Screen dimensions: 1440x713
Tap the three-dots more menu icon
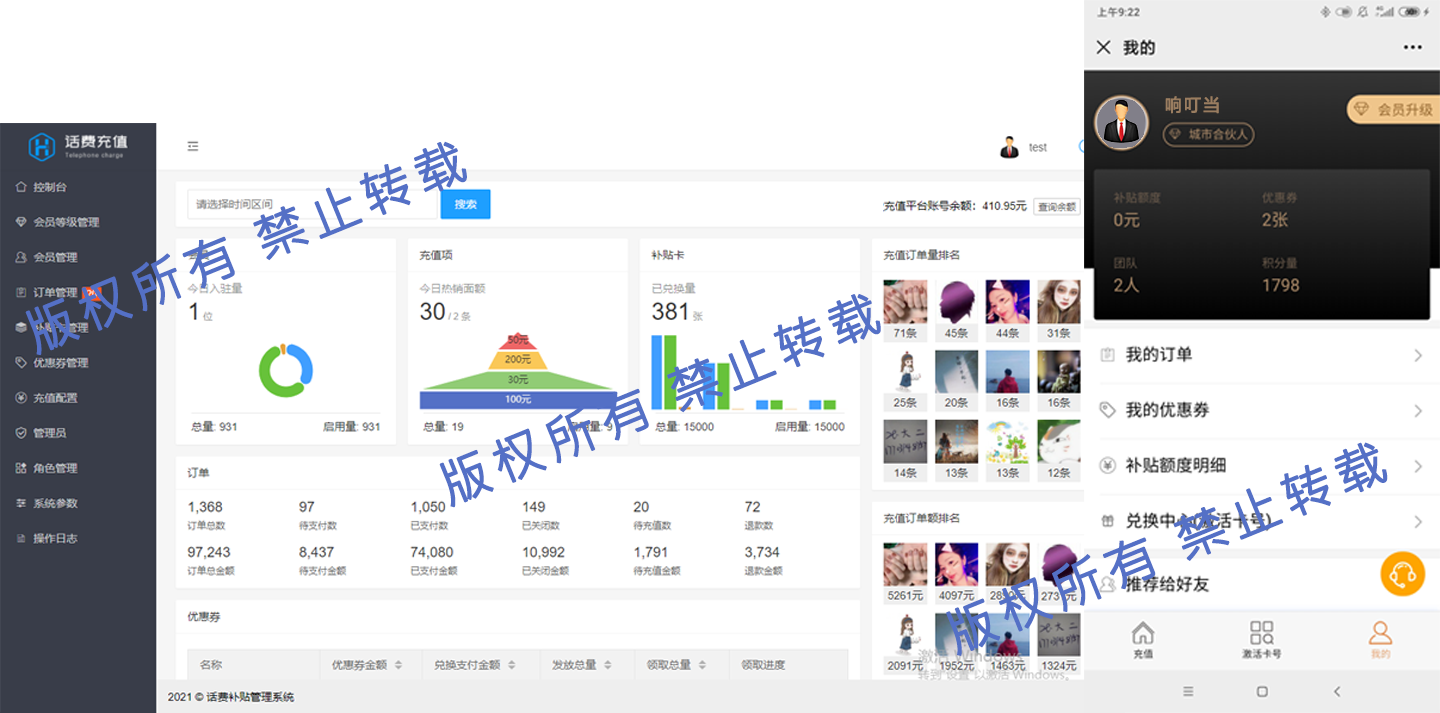pos(1412,47)
